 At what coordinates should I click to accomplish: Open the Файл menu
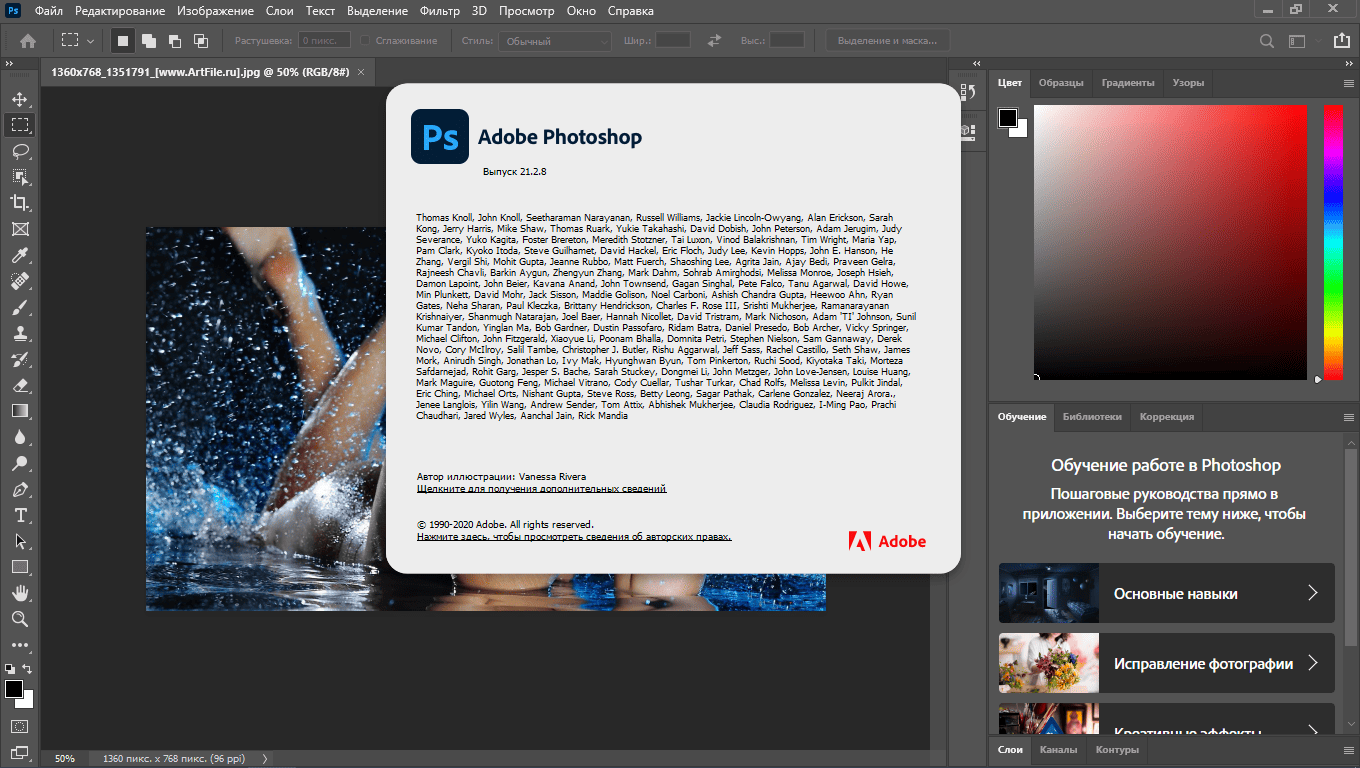[49, 11]
